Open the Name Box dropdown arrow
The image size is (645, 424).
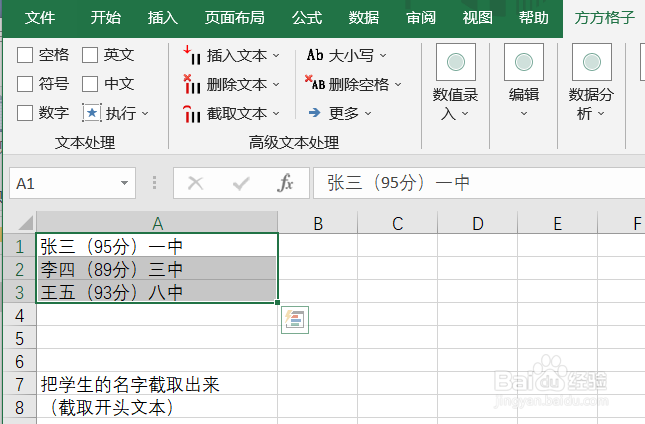[x=124, y=183]
